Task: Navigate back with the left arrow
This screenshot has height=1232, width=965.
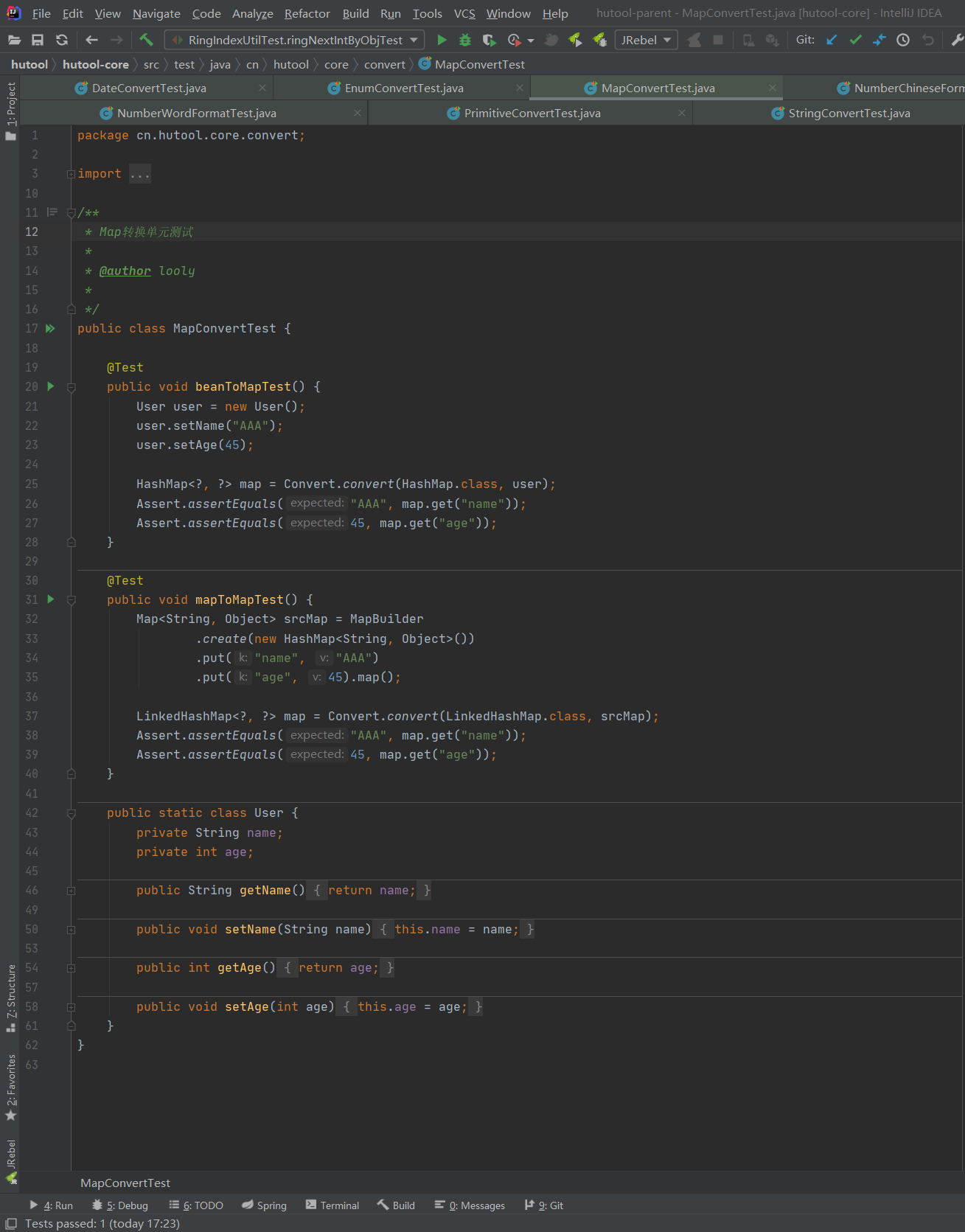Action: click(92, 40)
